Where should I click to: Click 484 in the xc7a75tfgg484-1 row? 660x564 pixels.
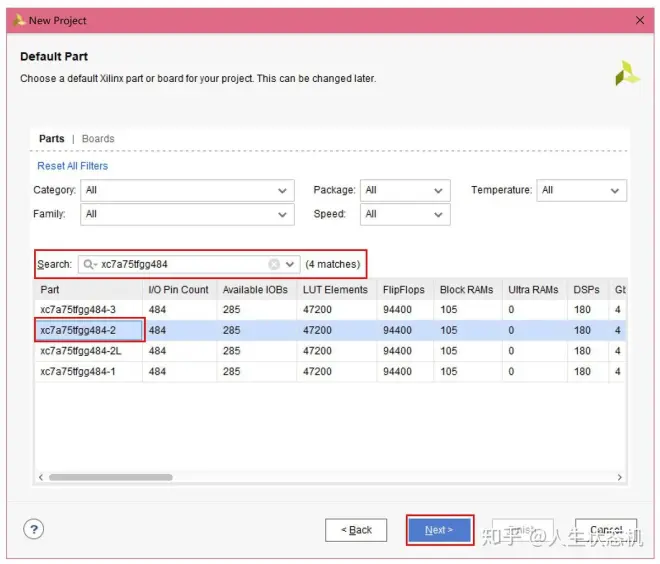[x=157, y=372]
